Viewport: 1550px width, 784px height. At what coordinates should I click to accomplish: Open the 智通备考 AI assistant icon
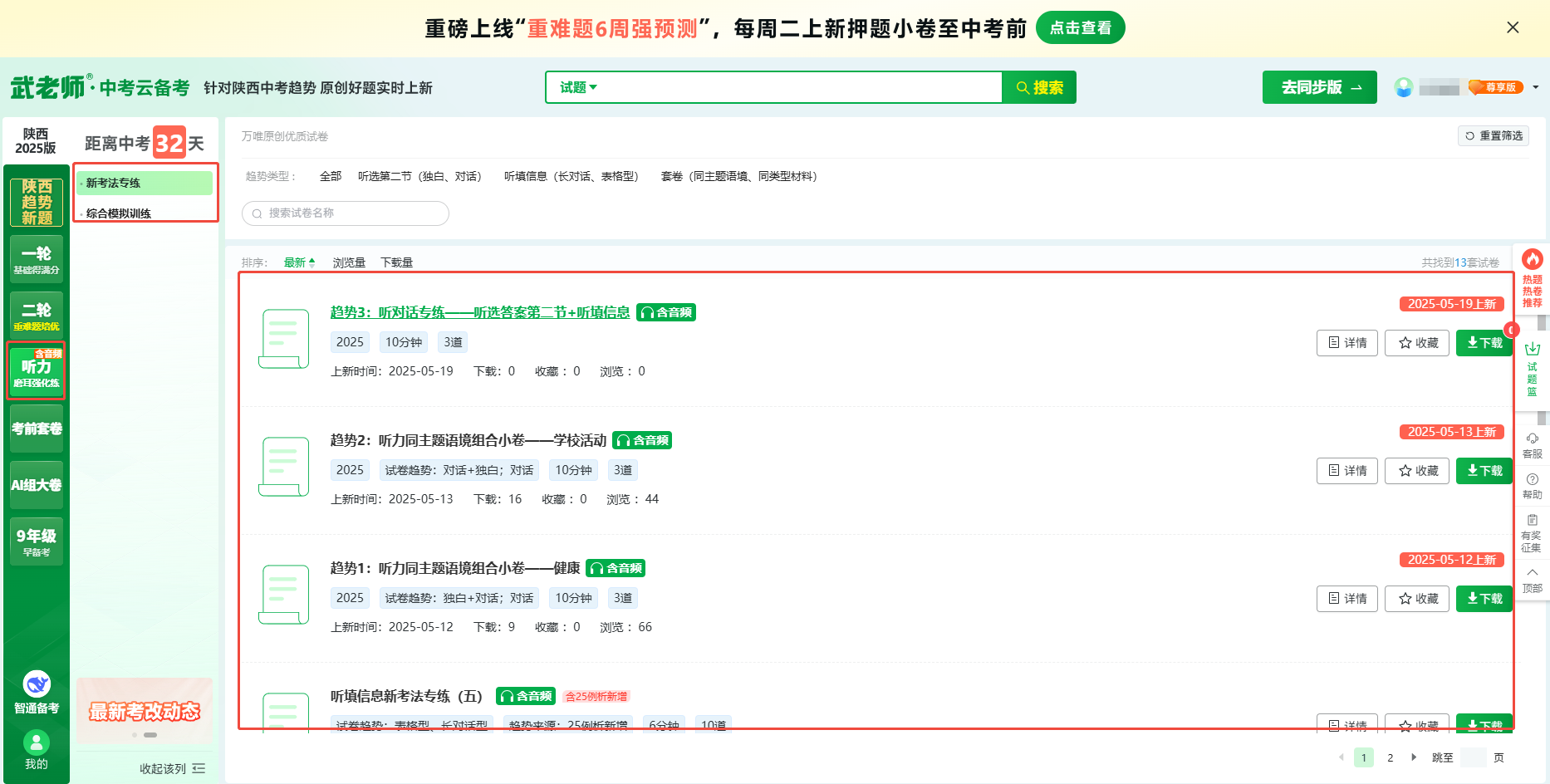(37, 685)
